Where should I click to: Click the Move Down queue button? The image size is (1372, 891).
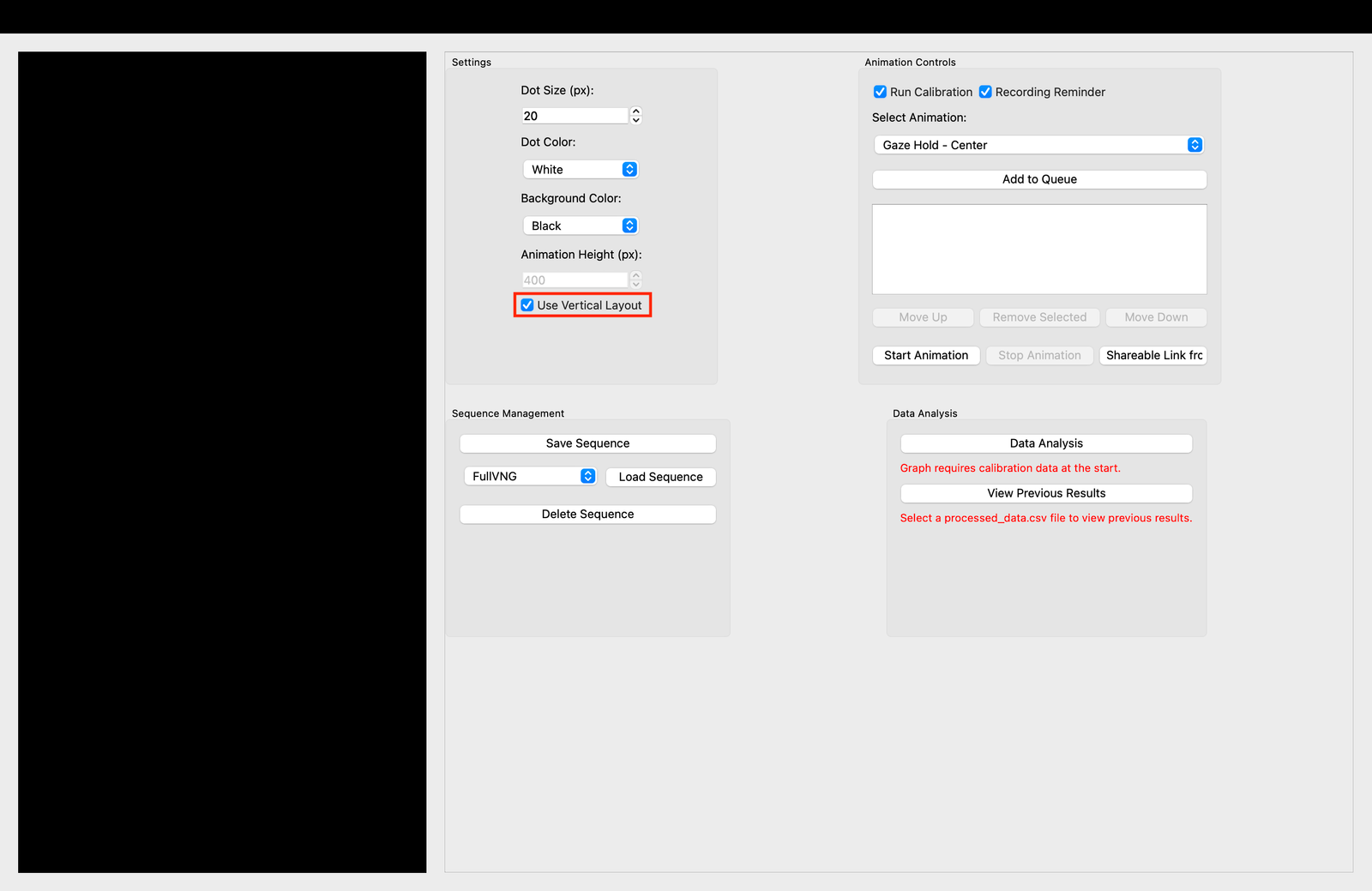(1155, 316)
